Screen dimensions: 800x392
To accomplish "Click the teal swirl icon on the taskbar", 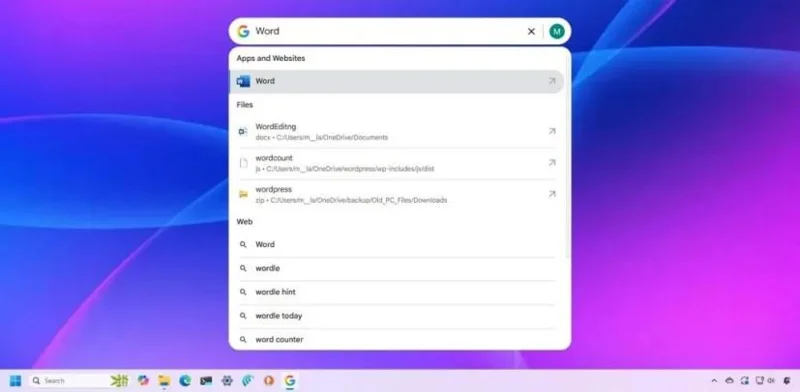I will click(x=248, y=381).
